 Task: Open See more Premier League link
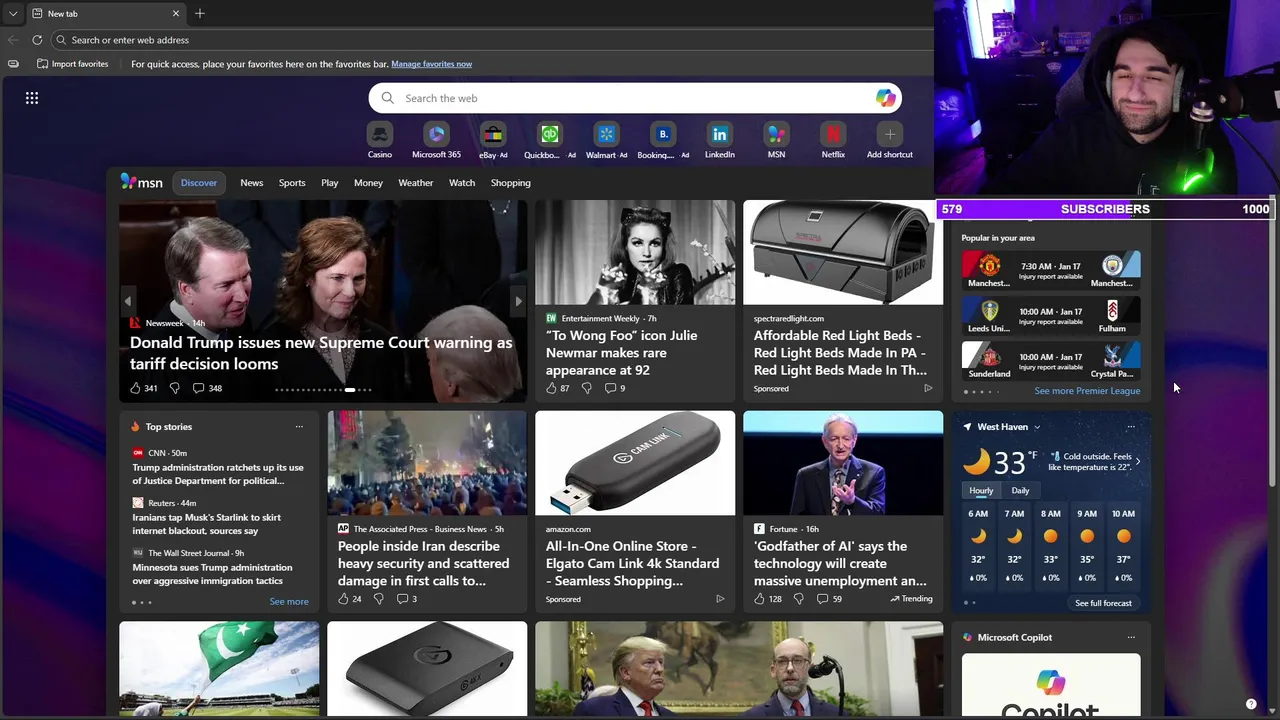(x=1087, y=391)
